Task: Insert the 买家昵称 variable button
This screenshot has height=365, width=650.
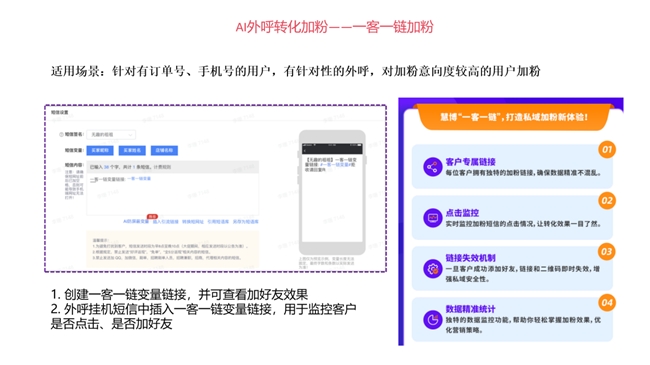Action: (x=100, y=150)
